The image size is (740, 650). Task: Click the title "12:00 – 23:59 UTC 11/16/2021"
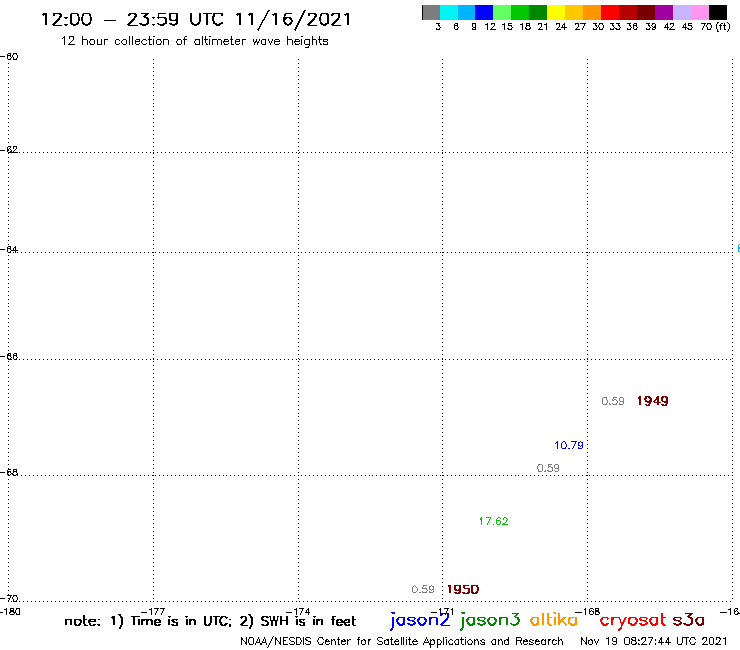(x=196, y=20)
